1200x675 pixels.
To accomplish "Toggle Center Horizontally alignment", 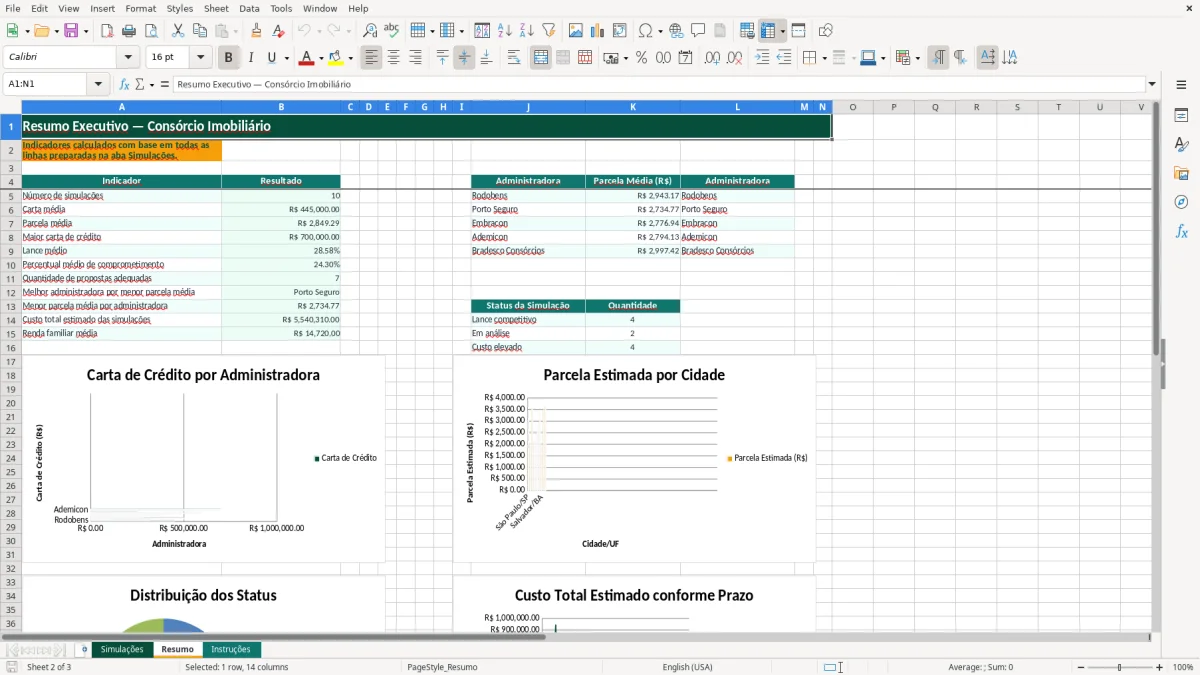I will tap(394, 58).
